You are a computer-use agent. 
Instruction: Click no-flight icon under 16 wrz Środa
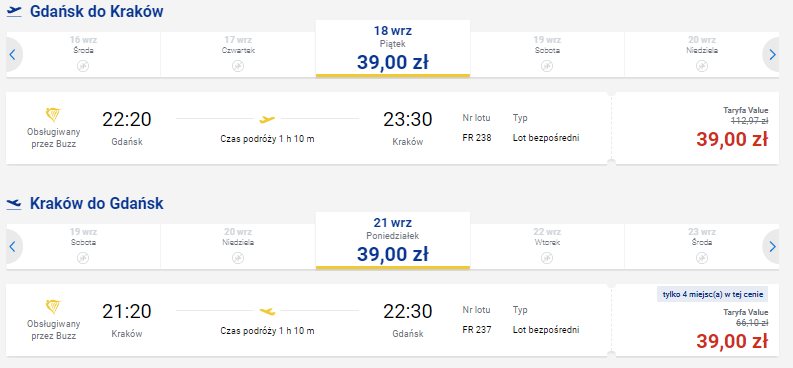coord(83,66)
